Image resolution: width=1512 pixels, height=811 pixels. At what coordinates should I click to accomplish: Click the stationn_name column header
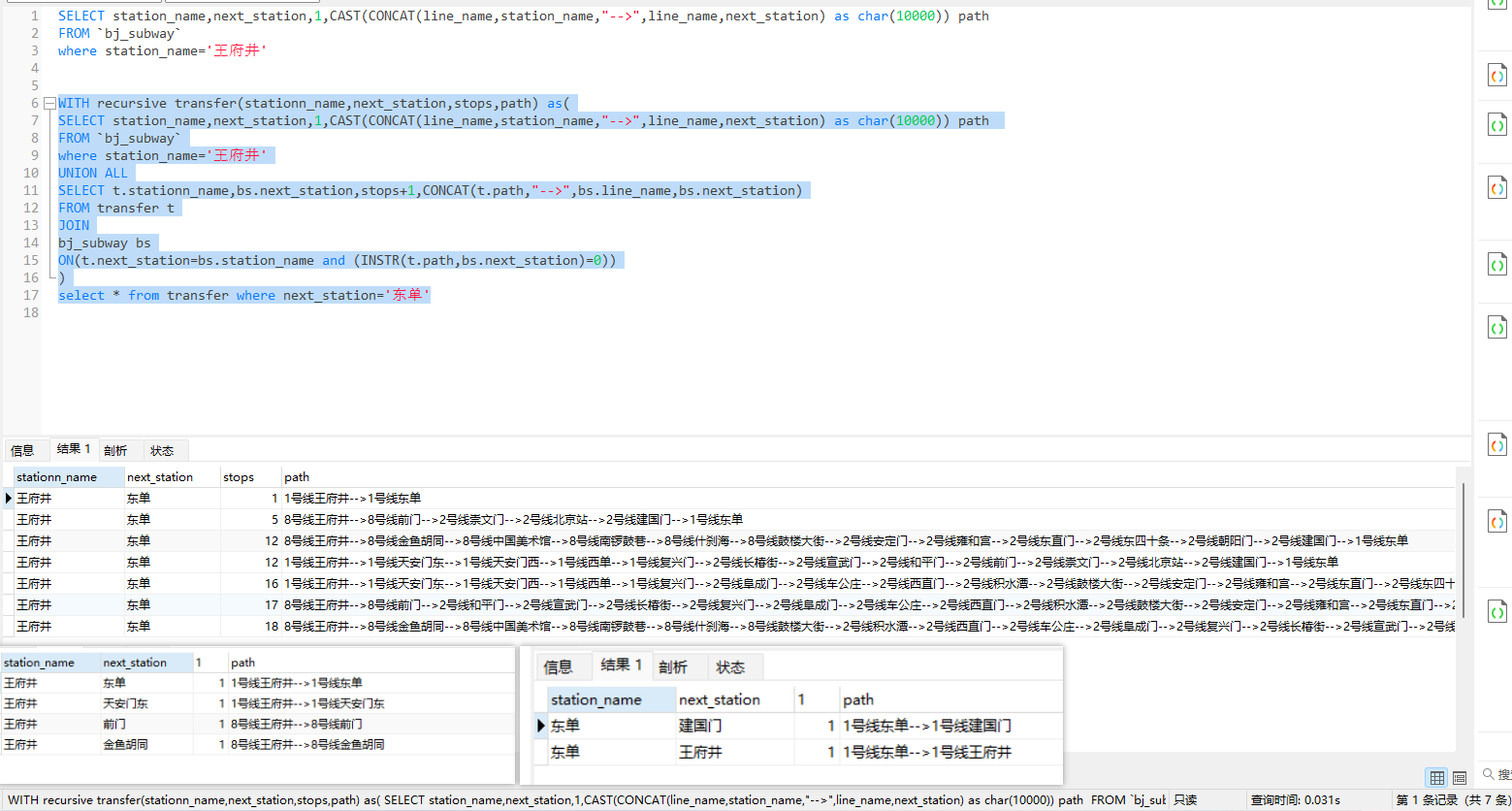coord(69,476)
